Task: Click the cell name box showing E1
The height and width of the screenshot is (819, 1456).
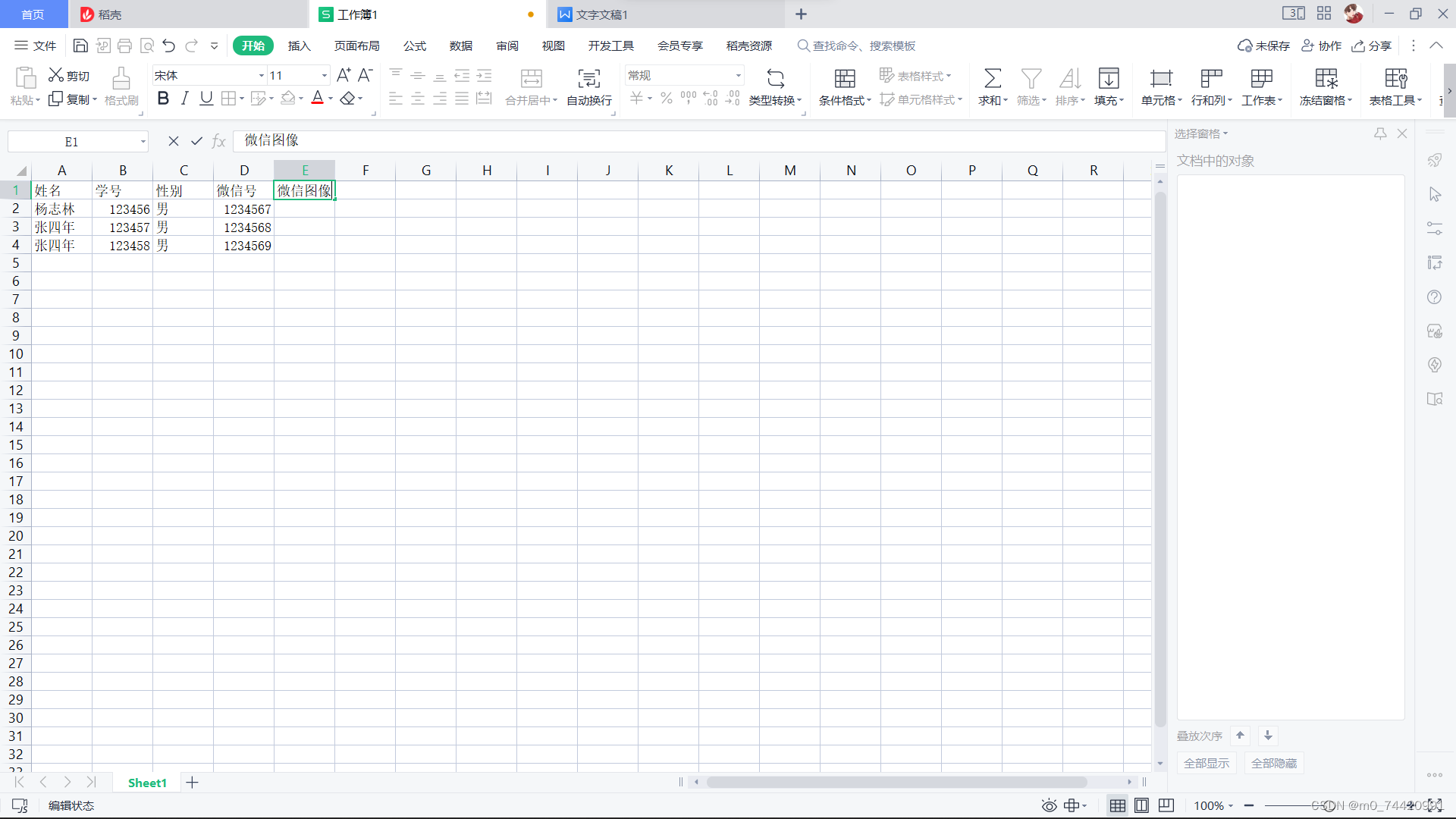Action: coord(71,142)
